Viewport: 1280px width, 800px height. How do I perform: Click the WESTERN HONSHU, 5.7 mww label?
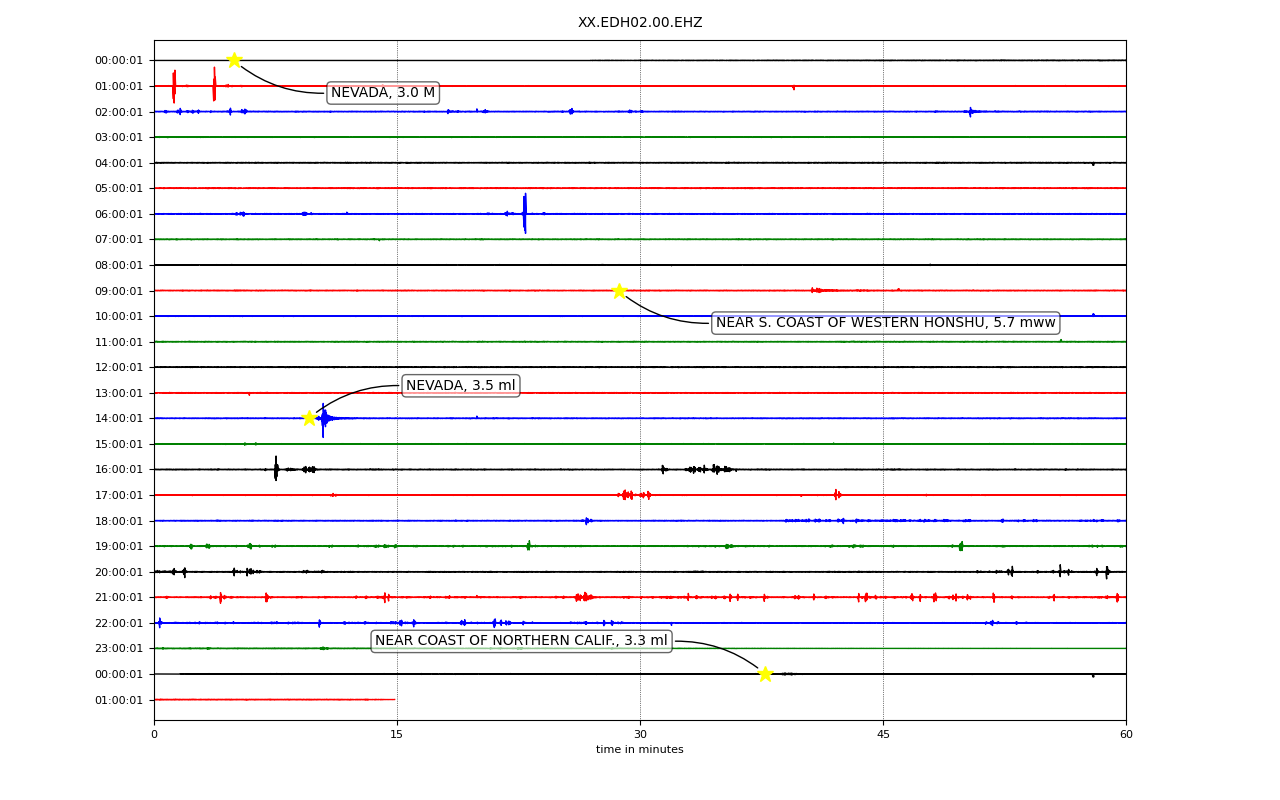(885, 323)
